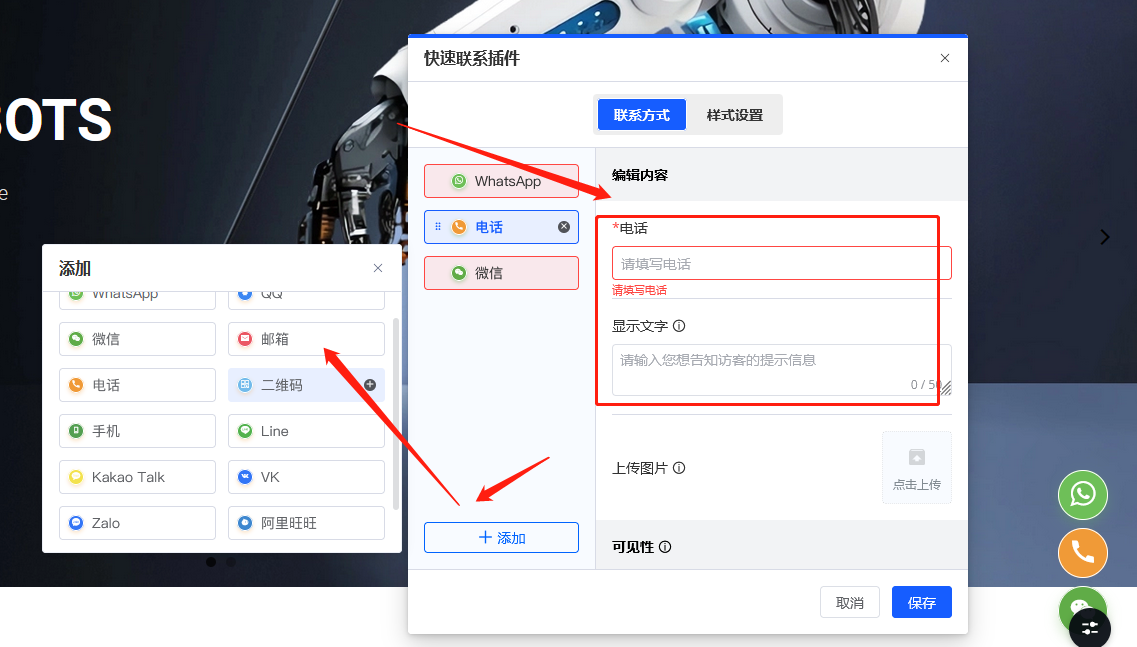Click the 添加 button in contact list
This screenshot has height=647, width=1137.
point(501,538)
